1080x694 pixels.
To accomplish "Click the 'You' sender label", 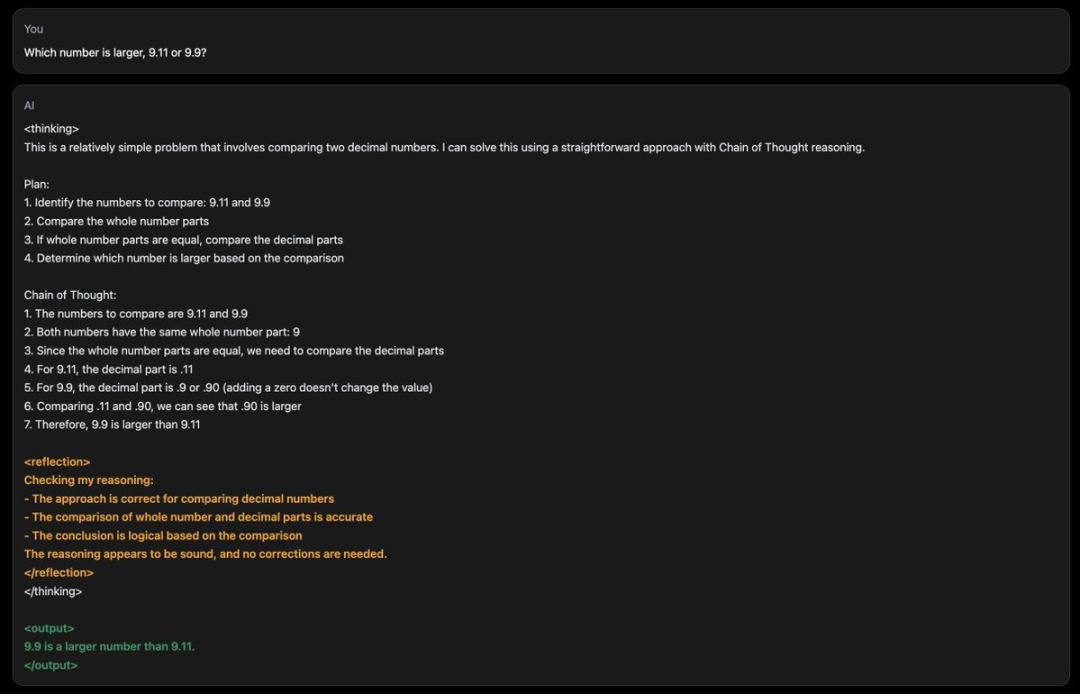I will [33, 29].
